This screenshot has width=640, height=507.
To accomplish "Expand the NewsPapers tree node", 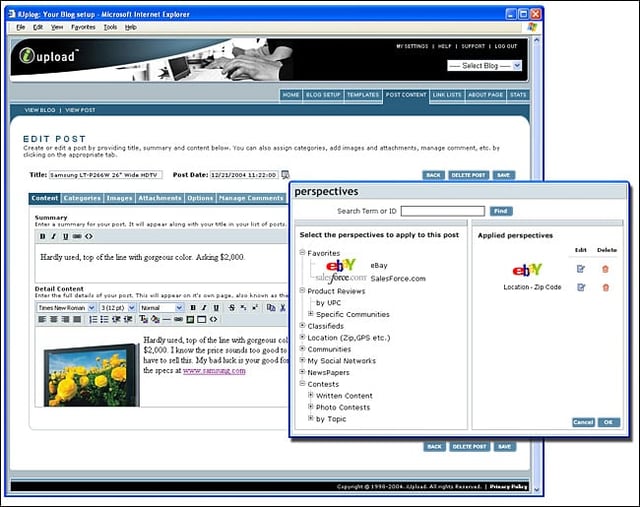I will point(302,372).
